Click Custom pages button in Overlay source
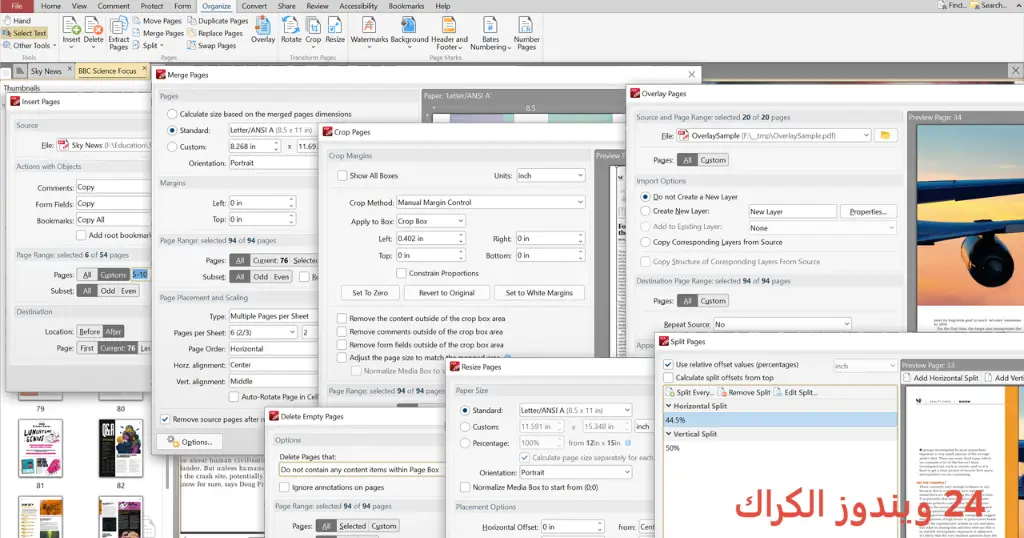This screenshot has height=538, width=1024. pyautogui.click(x=712, y=160)
